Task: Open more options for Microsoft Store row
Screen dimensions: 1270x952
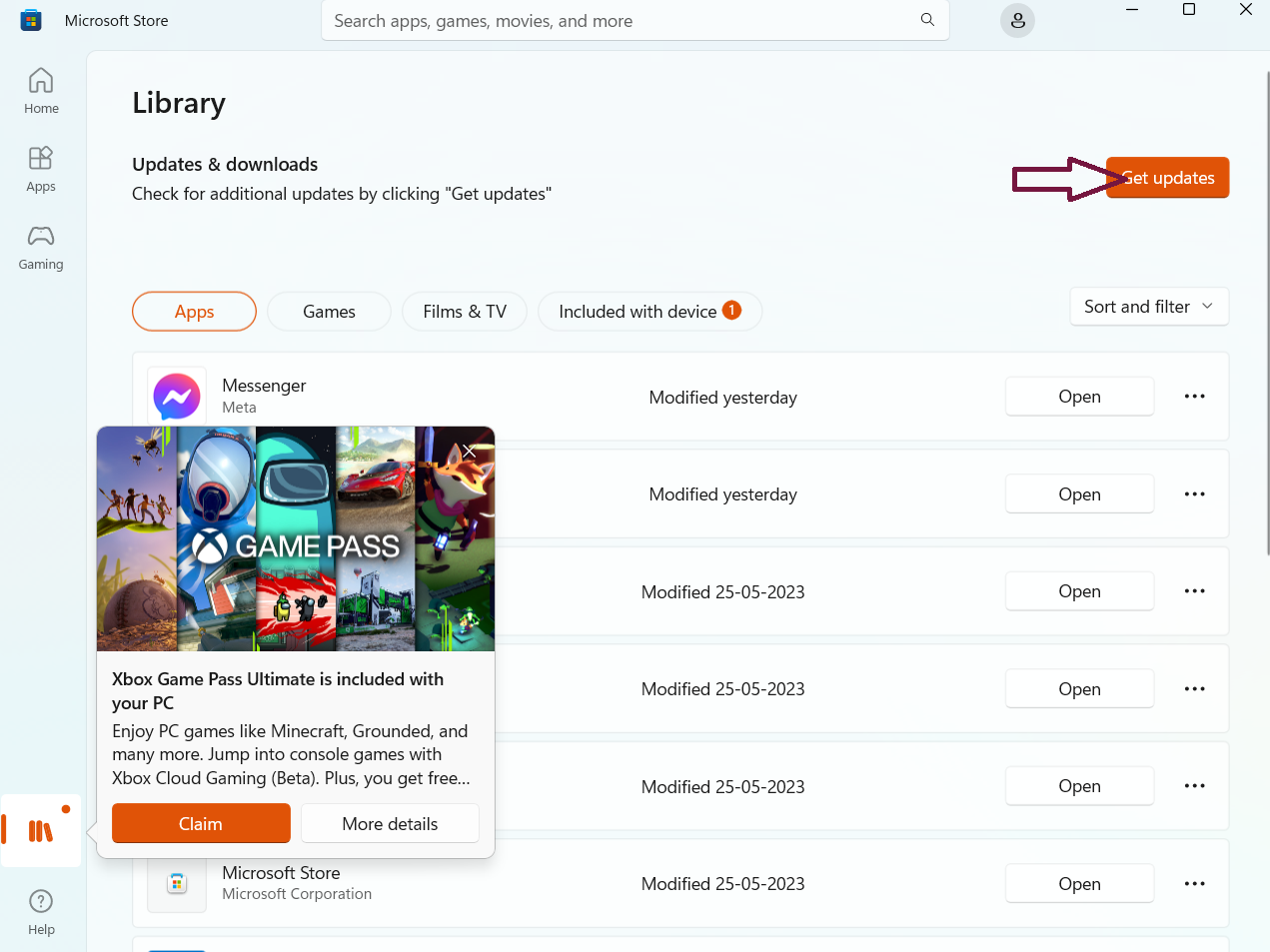Action: [x=1194, y=884]
